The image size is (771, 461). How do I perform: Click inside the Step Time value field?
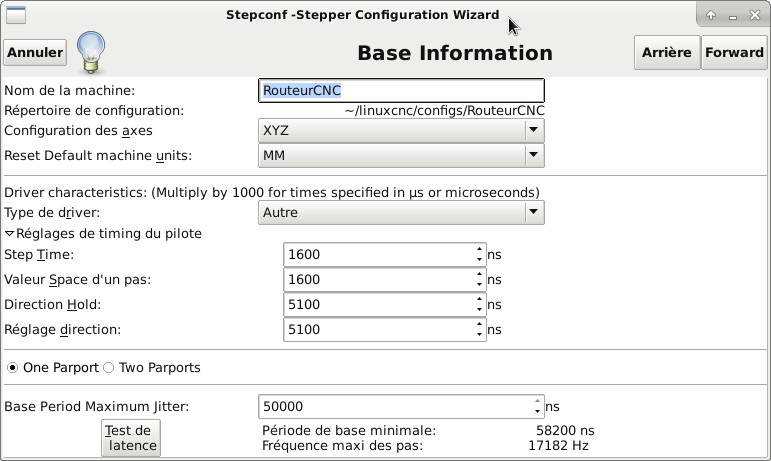(x=379, y=255)
